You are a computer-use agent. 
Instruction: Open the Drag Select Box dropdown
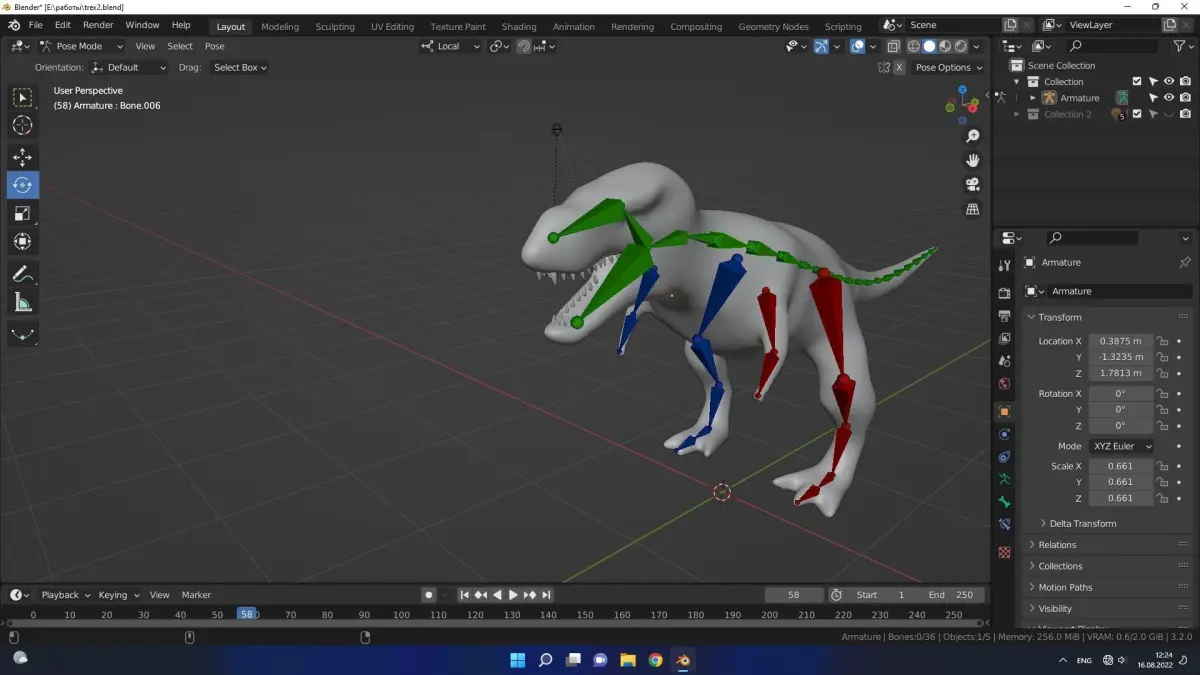pyautogui.click(x=240, y=67)
